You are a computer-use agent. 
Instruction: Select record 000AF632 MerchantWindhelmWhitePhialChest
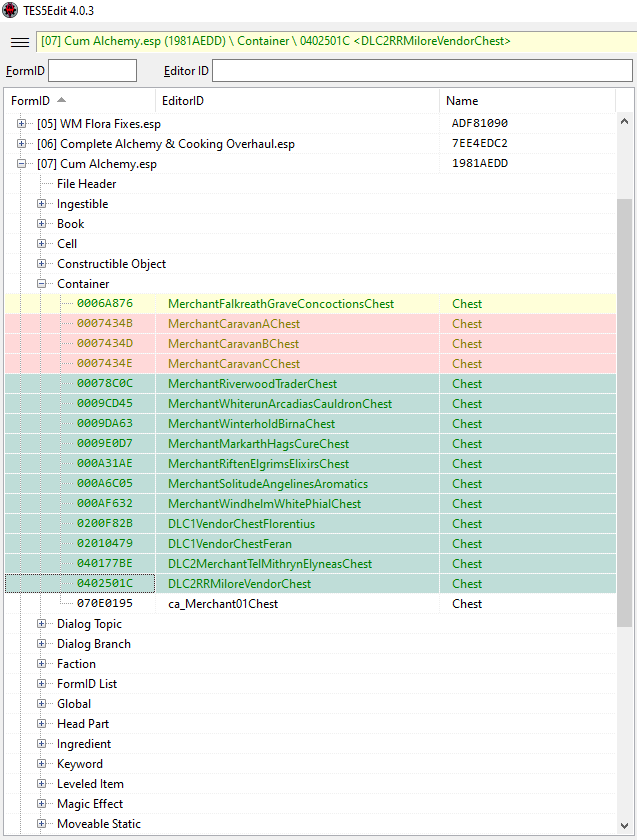click(310, 504)
